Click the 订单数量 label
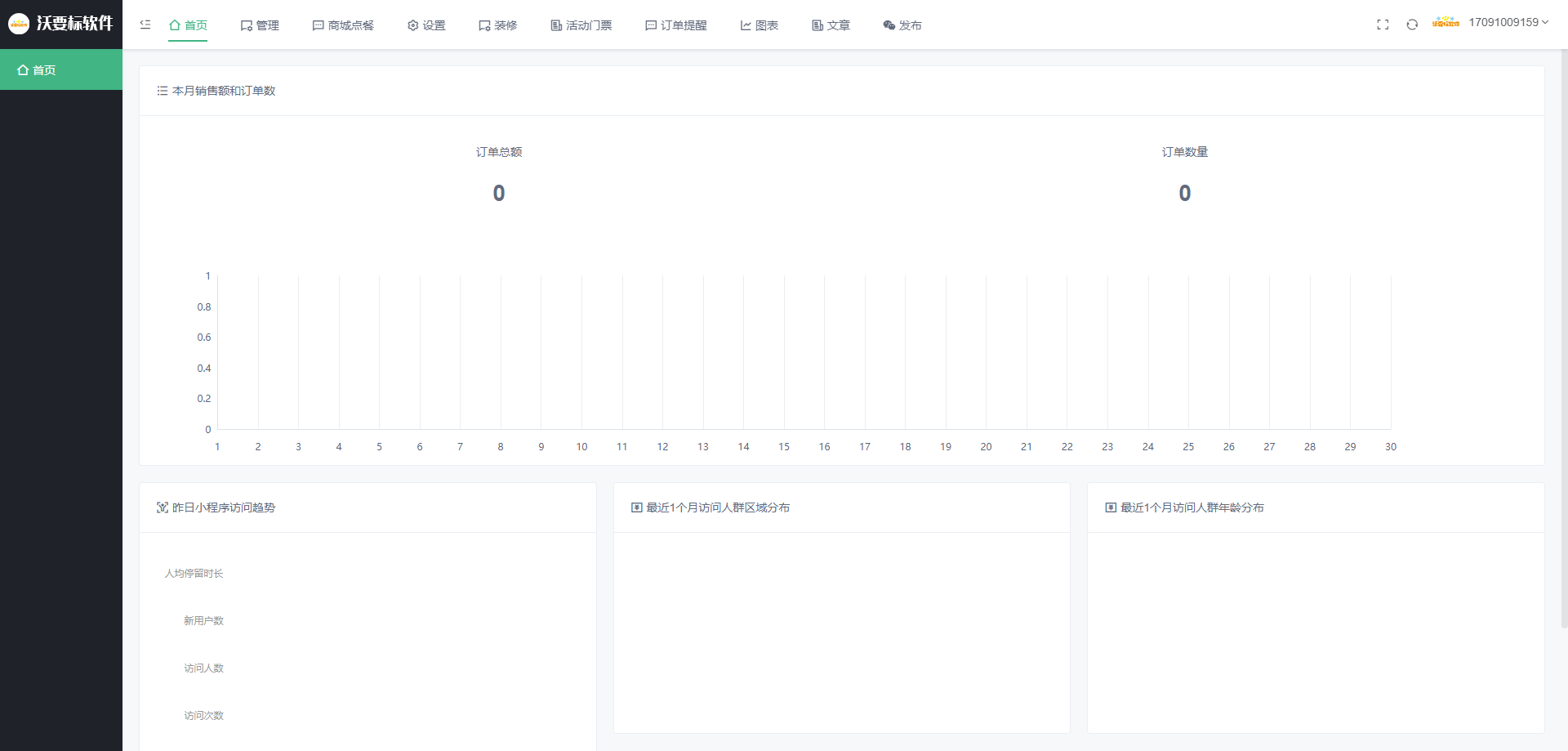This screenshot has height=751, width=1568. pos(1185,152)
